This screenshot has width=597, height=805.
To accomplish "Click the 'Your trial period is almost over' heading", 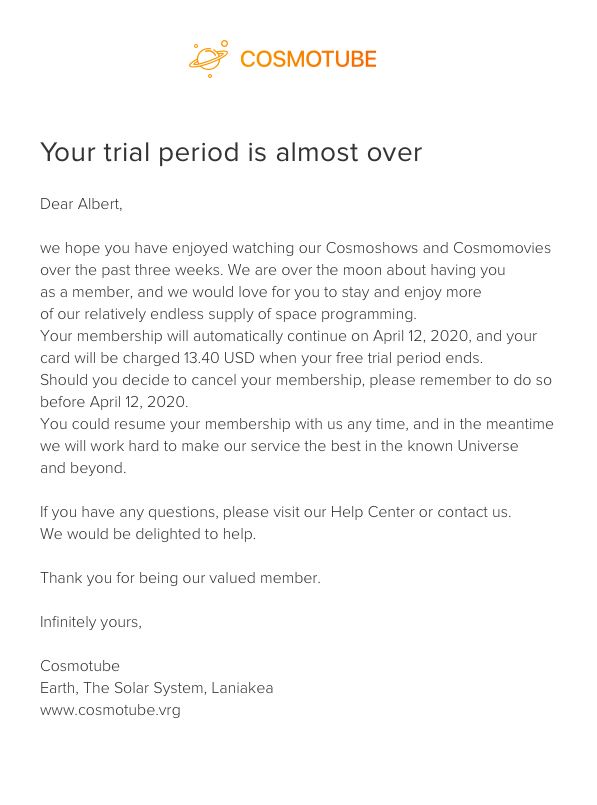I will 231,152.
